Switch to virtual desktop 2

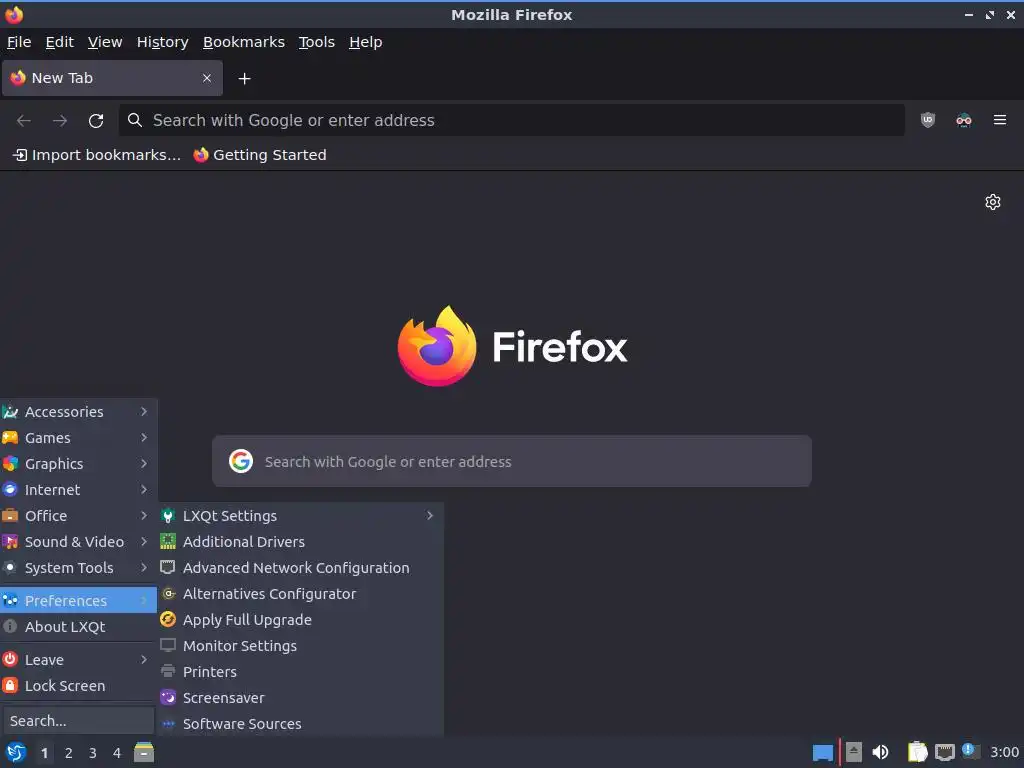pyautogui.click(x=69, y=753)
